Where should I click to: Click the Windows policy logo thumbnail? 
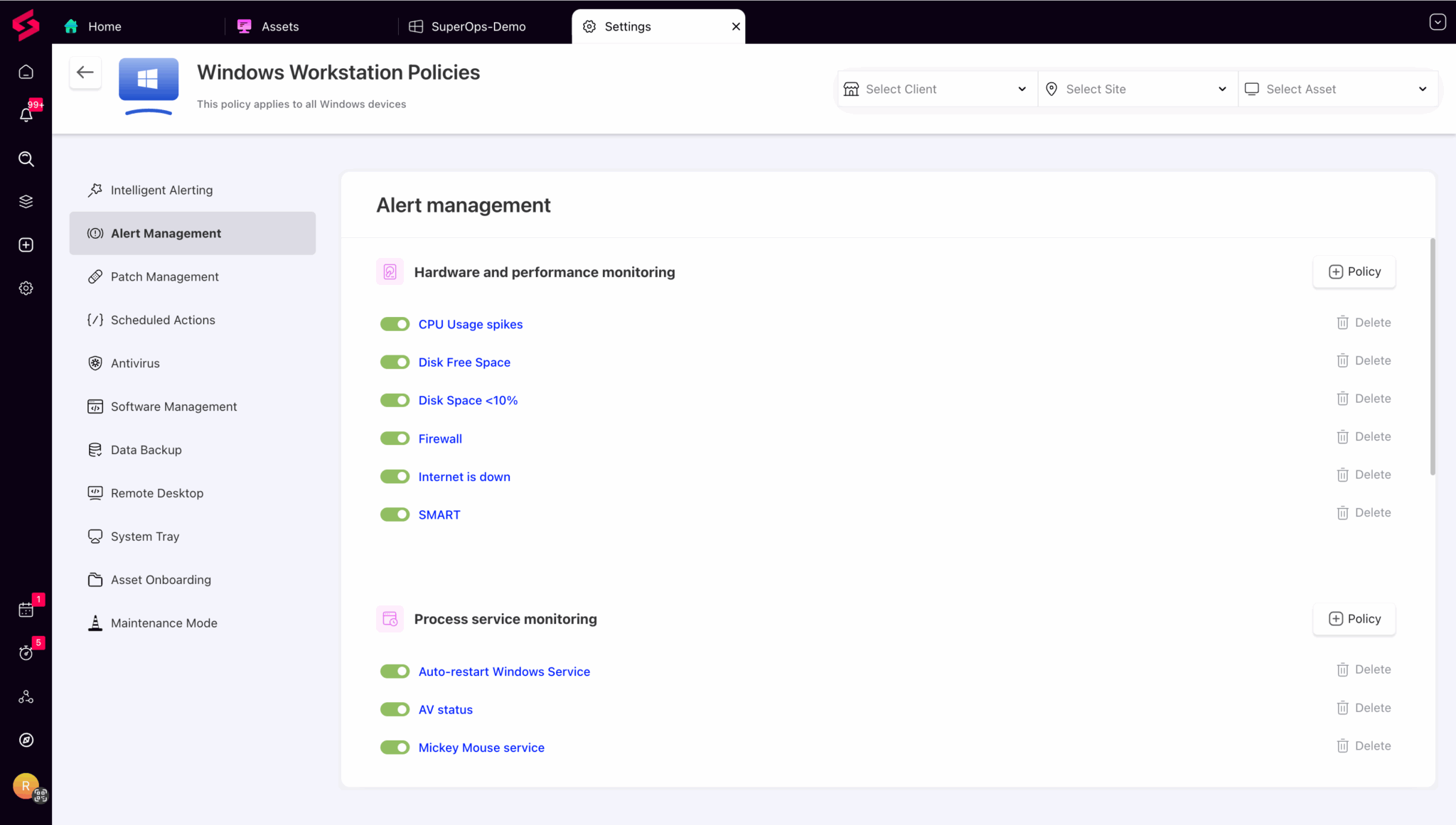click(149, 85)
